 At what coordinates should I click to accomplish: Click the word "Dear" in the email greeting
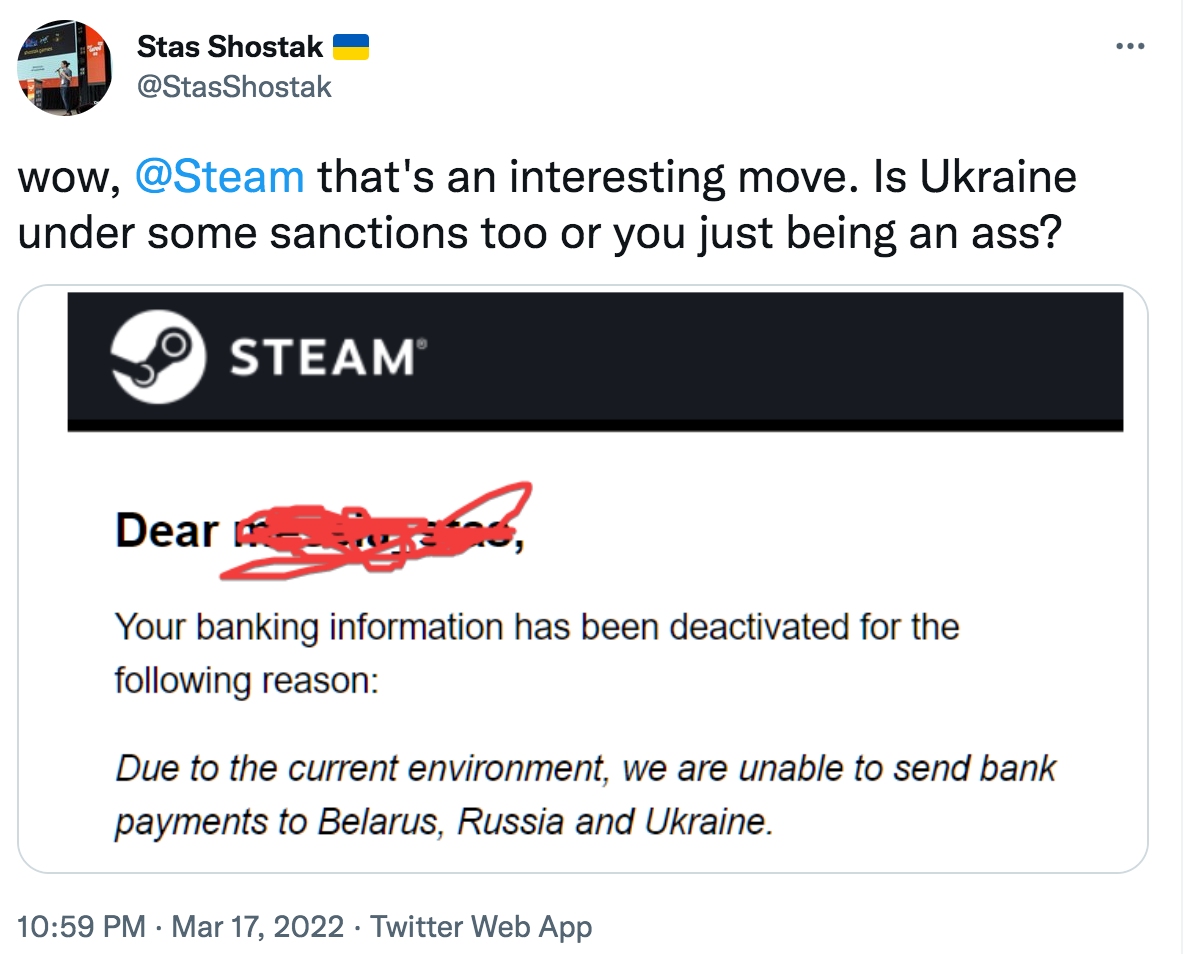[x=166, y=532]
